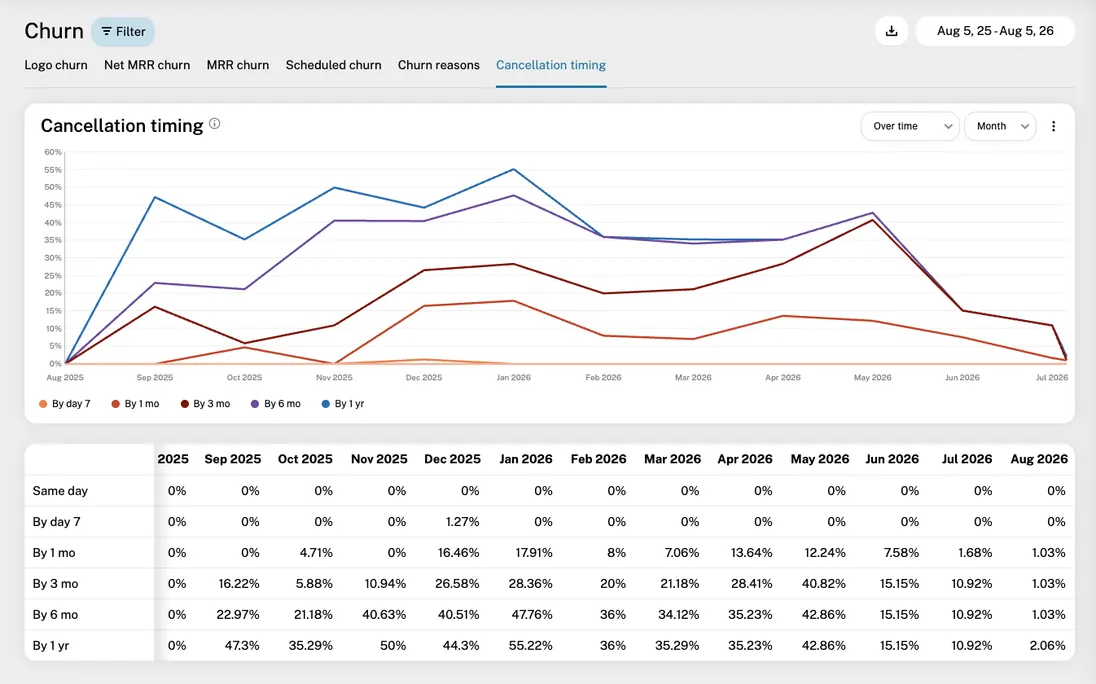This screenshot has height=684, width=1096.
Task: Click the By 1 mo table row label
Action: tap(54, 553)
